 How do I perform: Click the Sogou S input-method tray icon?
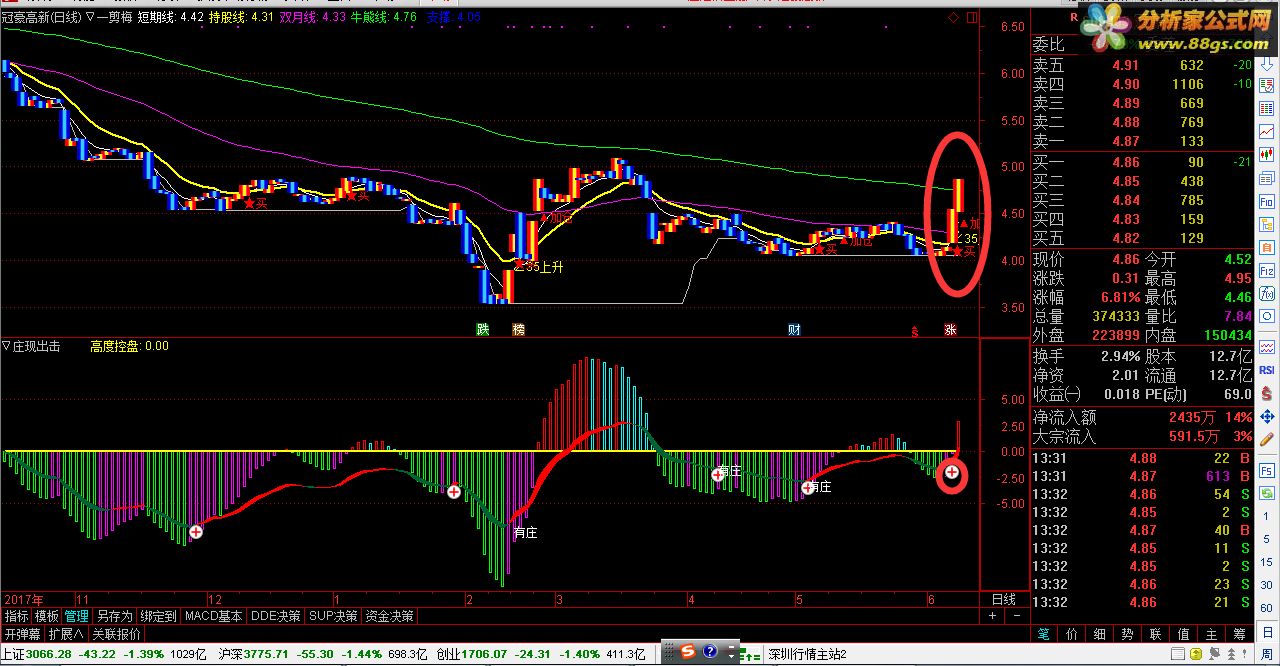688,651
